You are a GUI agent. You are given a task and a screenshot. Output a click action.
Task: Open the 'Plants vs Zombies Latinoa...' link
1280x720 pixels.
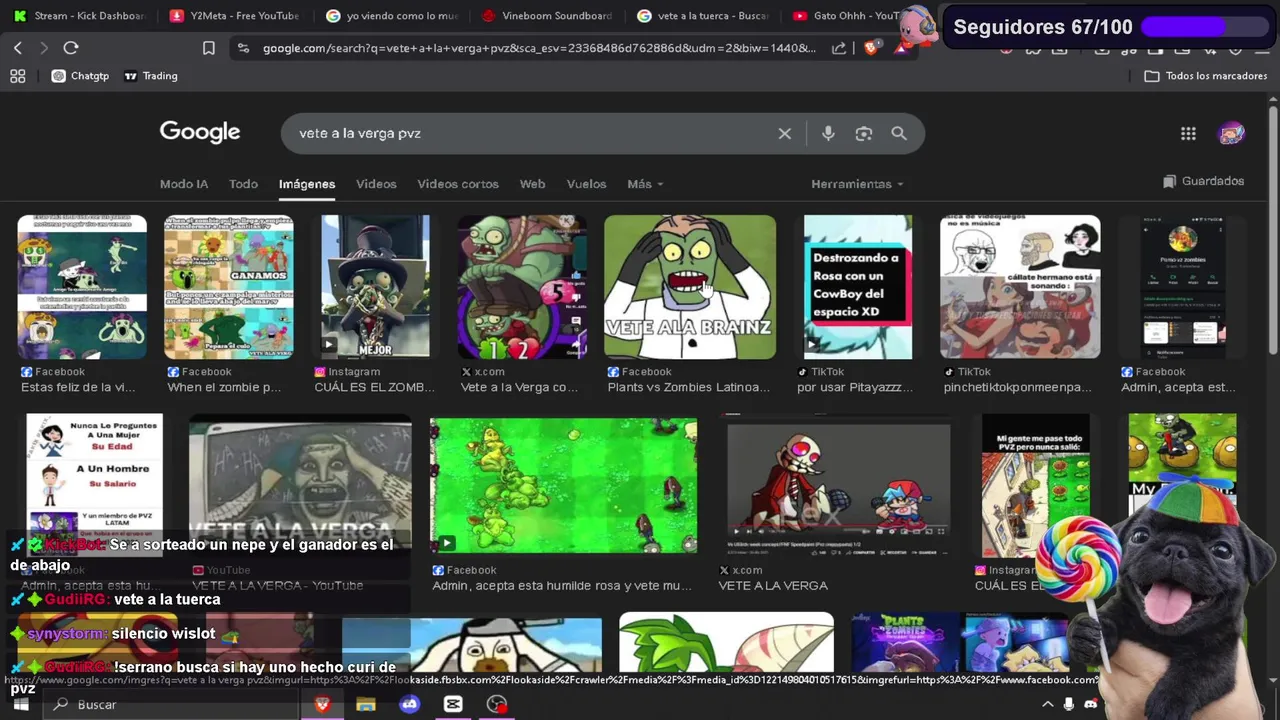tap(689, 387)
